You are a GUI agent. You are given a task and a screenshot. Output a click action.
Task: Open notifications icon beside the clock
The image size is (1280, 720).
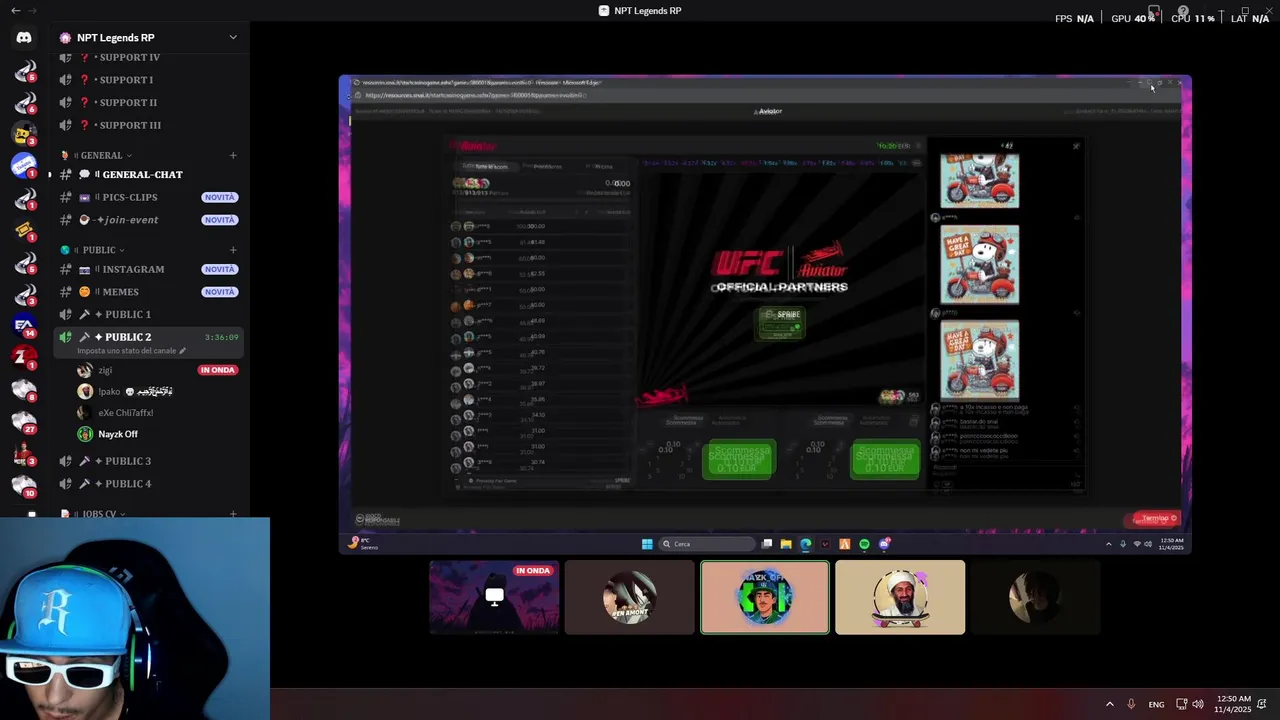[x=1263, y=704]
